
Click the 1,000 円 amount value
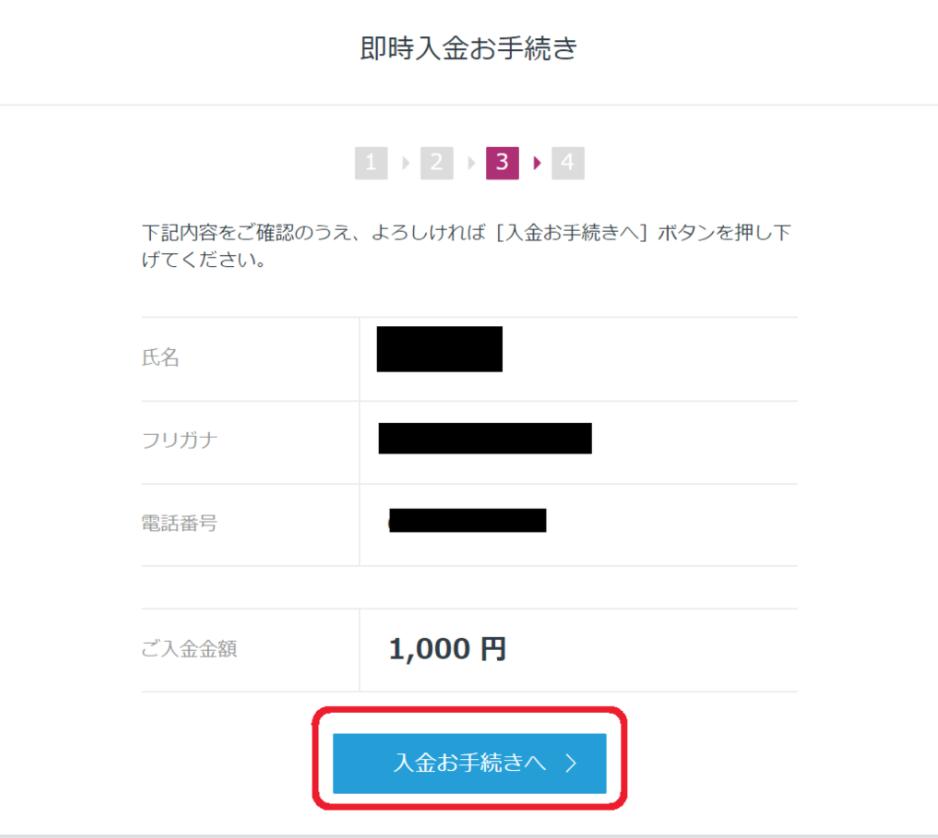447,649
